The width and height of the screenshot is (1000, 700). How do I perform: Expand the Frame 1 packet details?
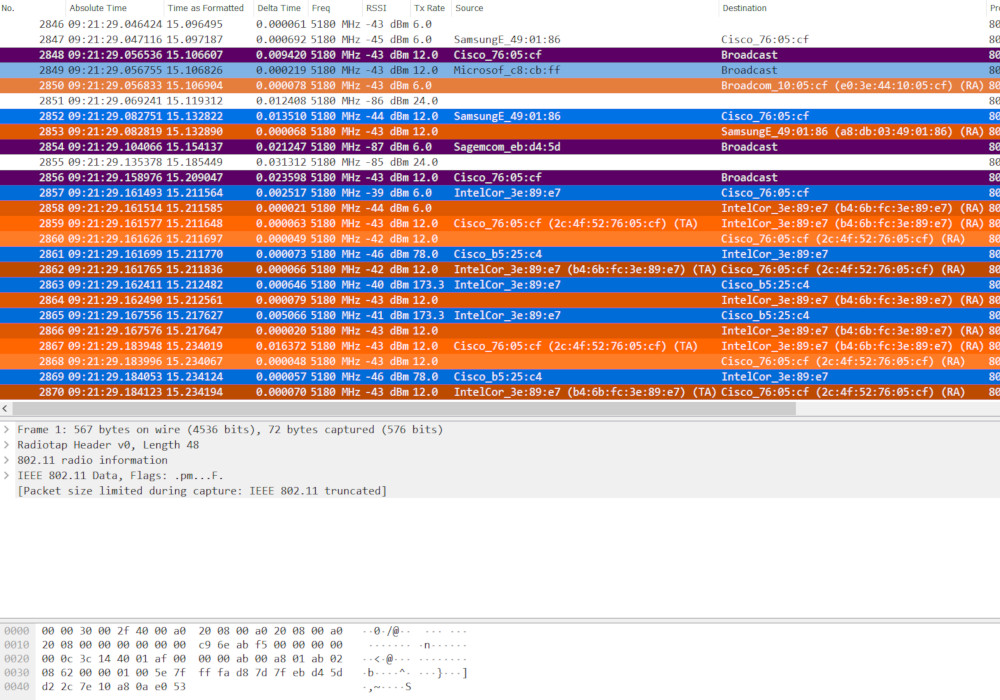pos(7,428)
